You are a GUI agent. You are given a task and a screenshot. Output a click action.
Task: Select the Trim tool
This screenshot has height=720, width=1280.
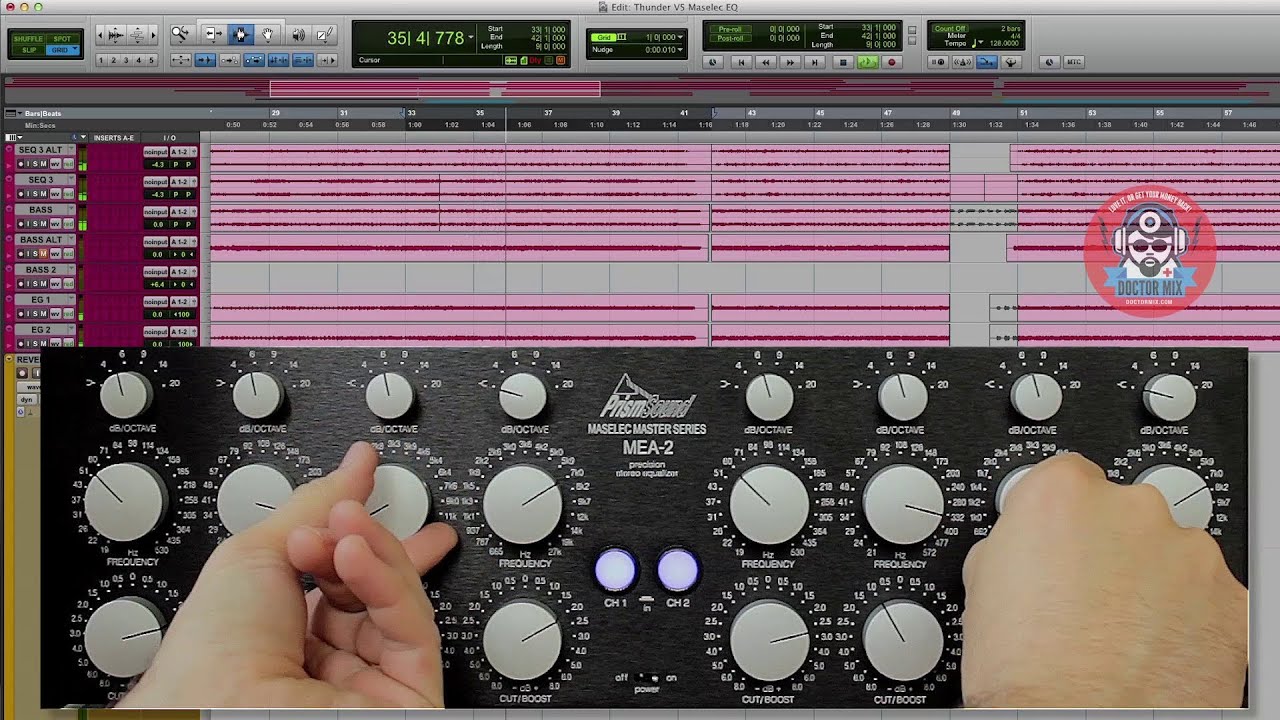(x=213, y=34)
